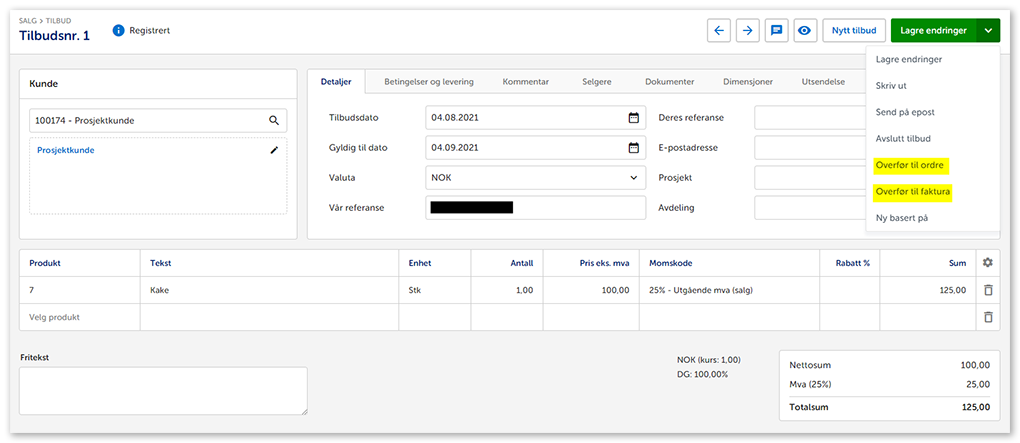Select Overfør til ordre menu option

[909, 165]
